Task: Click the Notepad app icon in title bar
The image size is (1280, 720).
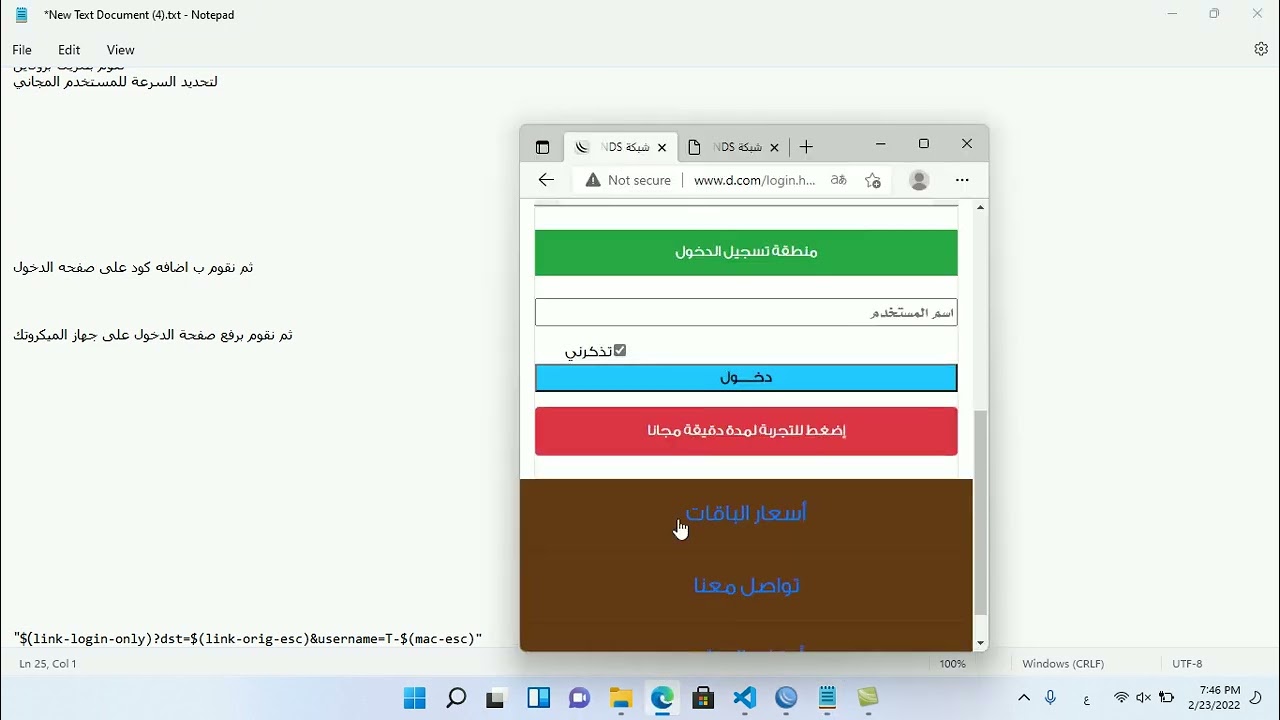Action: click(x=21, y=15)
